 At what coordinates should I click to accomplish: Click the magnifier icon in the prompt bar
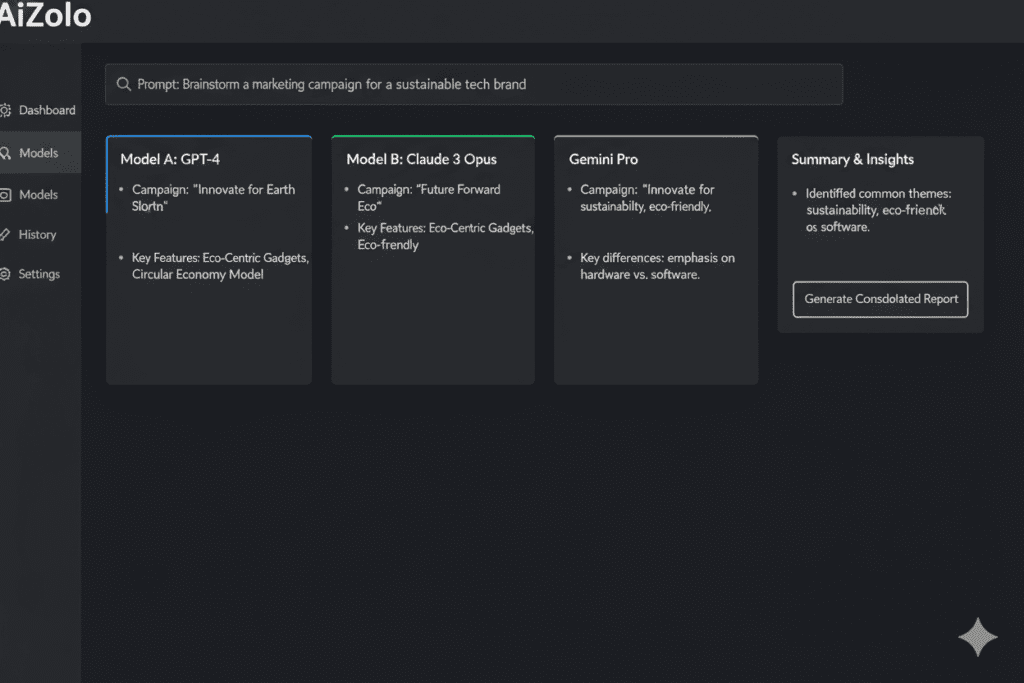(x=124, y=85)
